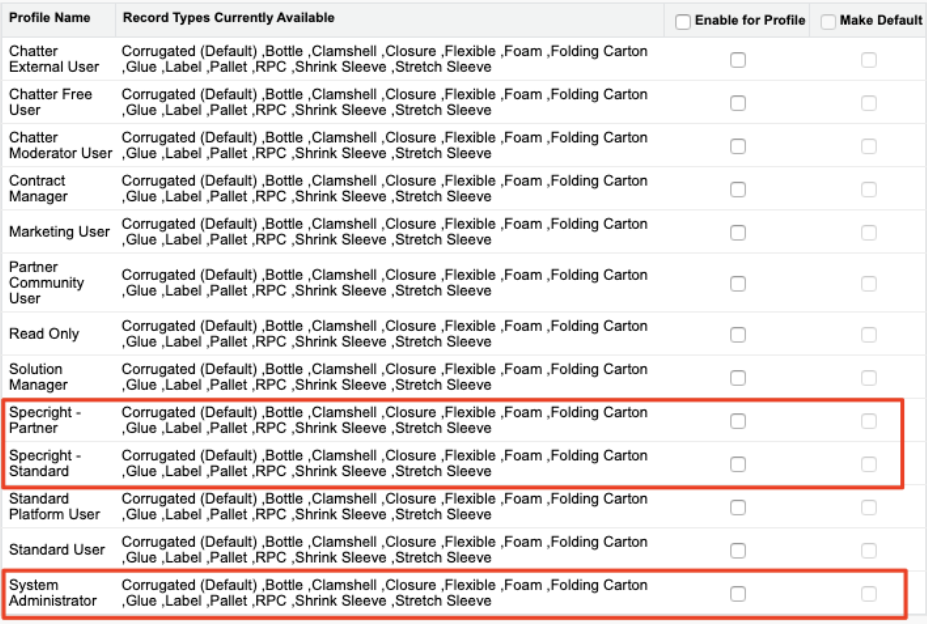
Task: Check the Make Default header checkbox
Action: pyautogui.click(x=828, y=21)
